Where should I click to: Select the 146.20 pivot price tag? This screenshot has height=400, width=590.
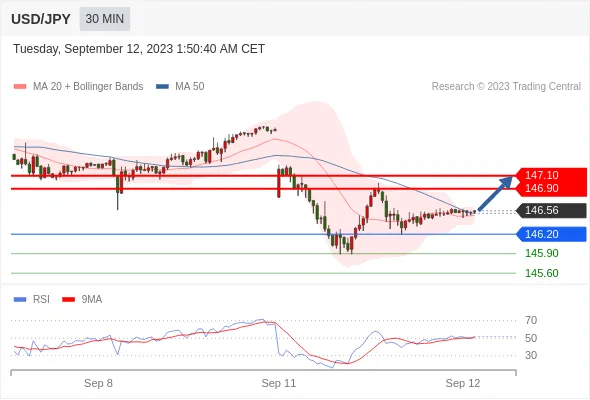(551, 234)
